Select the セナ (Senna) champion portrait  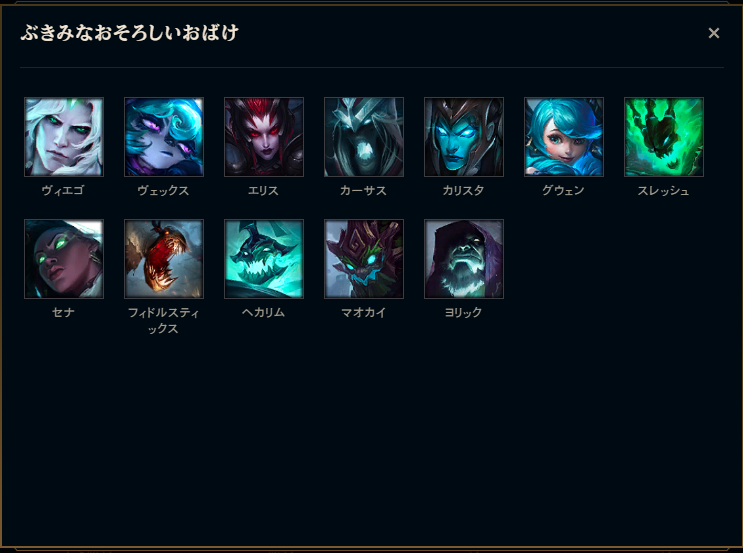[x=64, y=259]
